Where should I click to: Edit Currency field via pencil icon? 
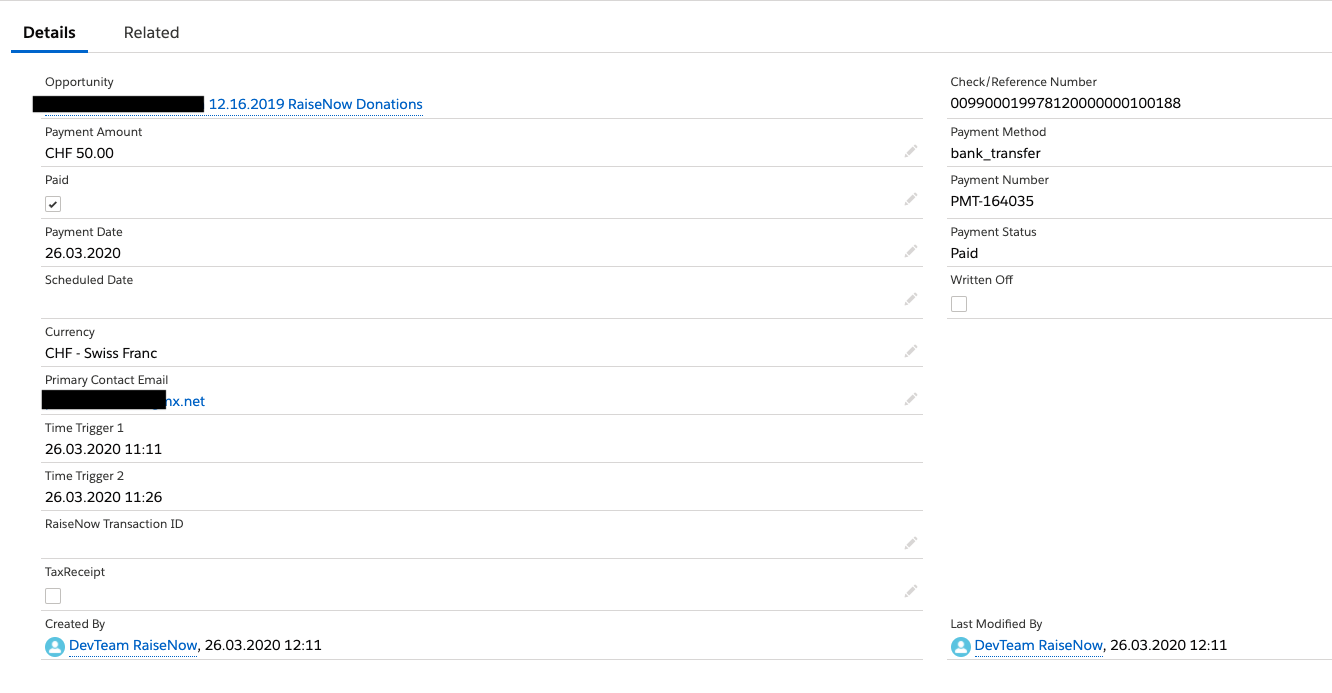910,351
